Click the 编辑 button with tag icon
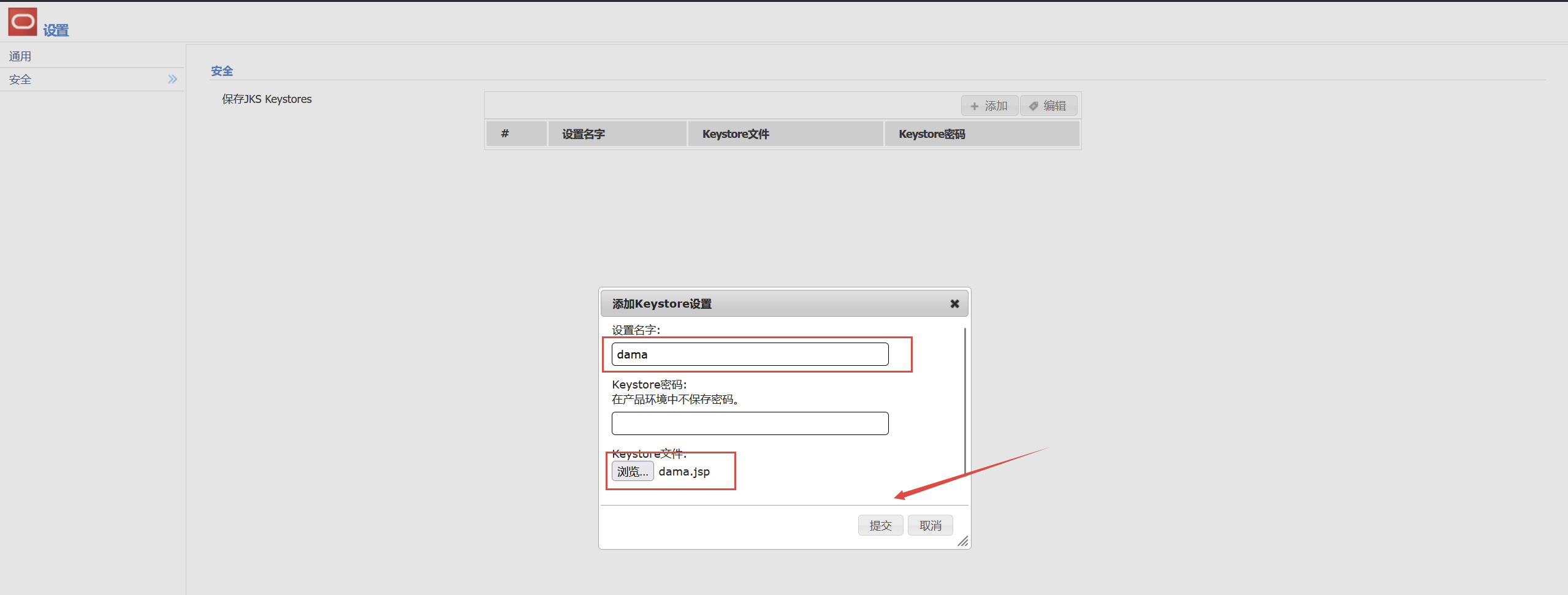Screen dimensions: 1568x595 [1048, 106]
